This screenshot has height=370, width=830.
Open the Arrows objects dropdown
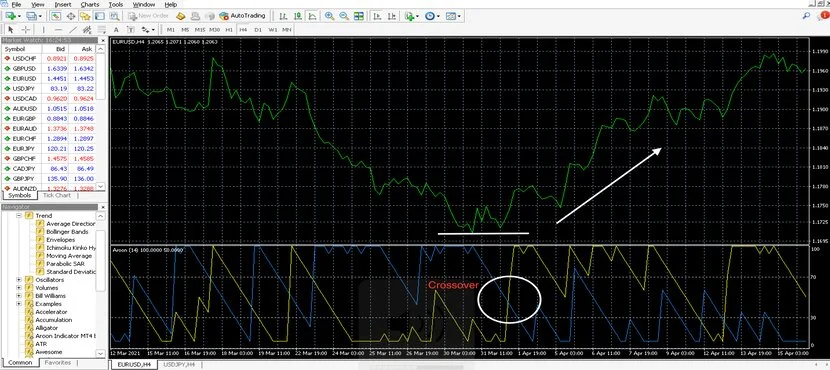(148, 30)
